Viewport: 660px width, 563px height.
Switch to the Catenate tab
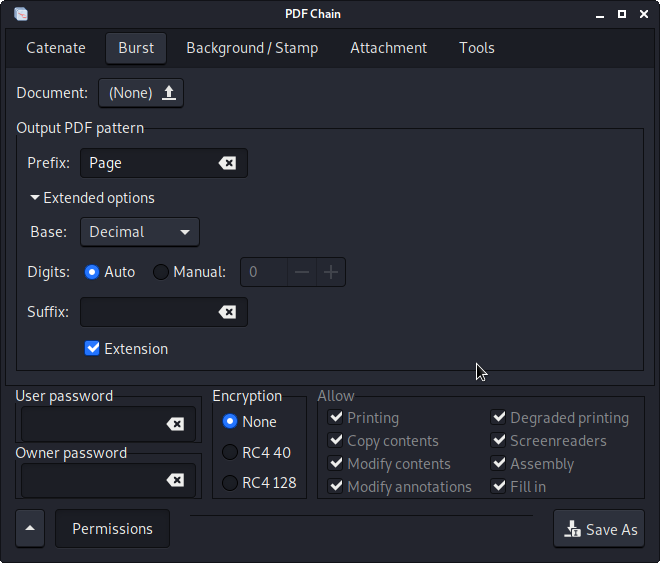tap(56, 48)
